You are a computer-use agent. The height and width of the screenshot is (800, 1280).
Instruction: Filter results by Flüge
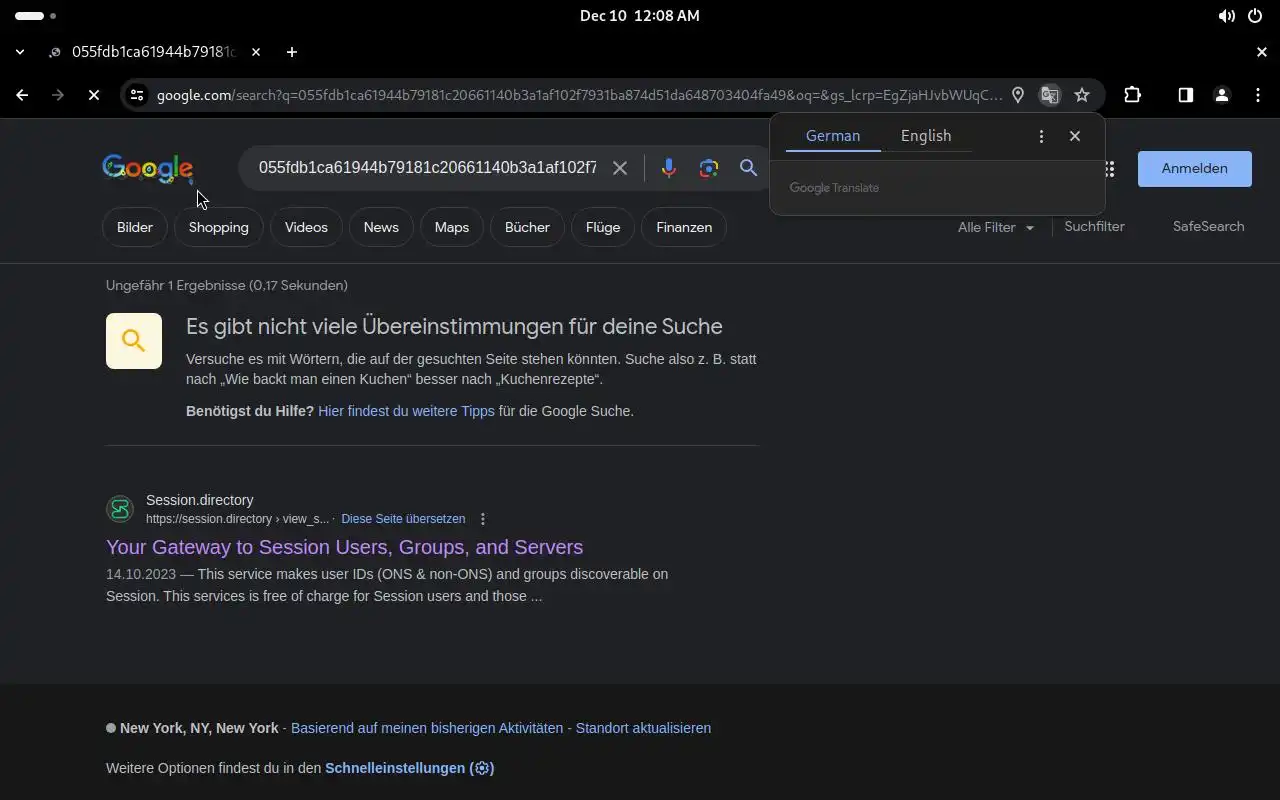[603, 227]
